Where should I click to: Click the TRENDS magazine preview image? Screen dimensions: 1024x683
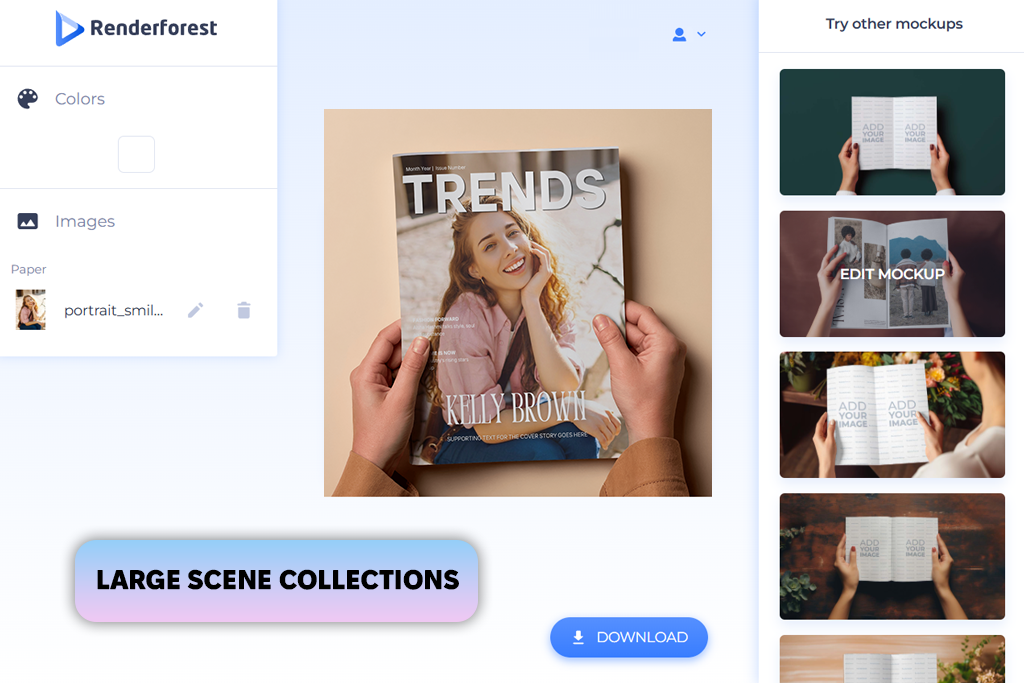click(518, 303)
